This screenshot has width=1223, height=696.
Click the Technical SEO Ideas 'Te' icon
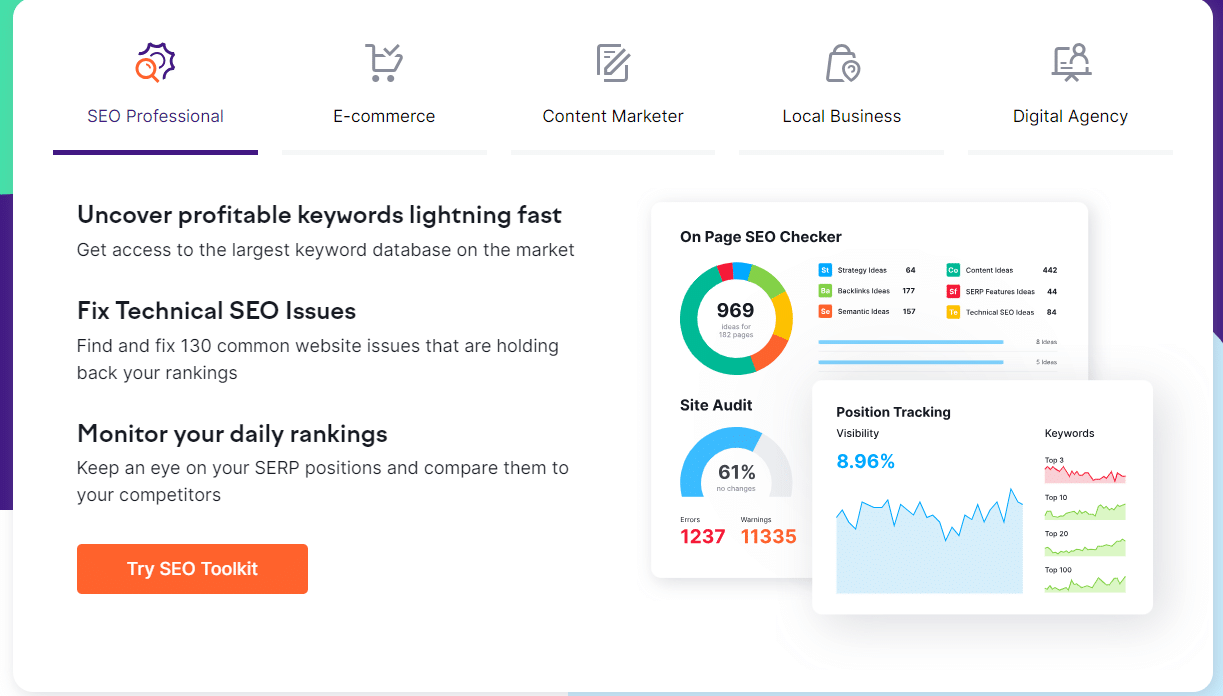coord(952,312)
